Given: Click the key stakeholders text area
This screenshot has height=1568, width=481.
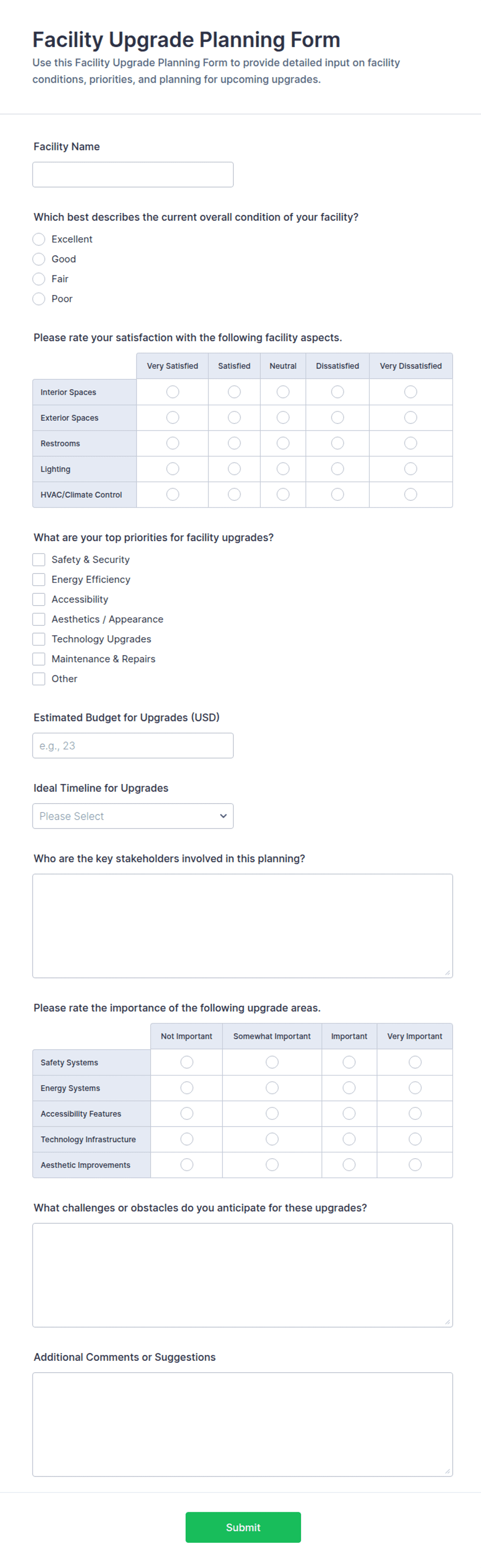Looking at the screenshot, I should coord(243,926).
